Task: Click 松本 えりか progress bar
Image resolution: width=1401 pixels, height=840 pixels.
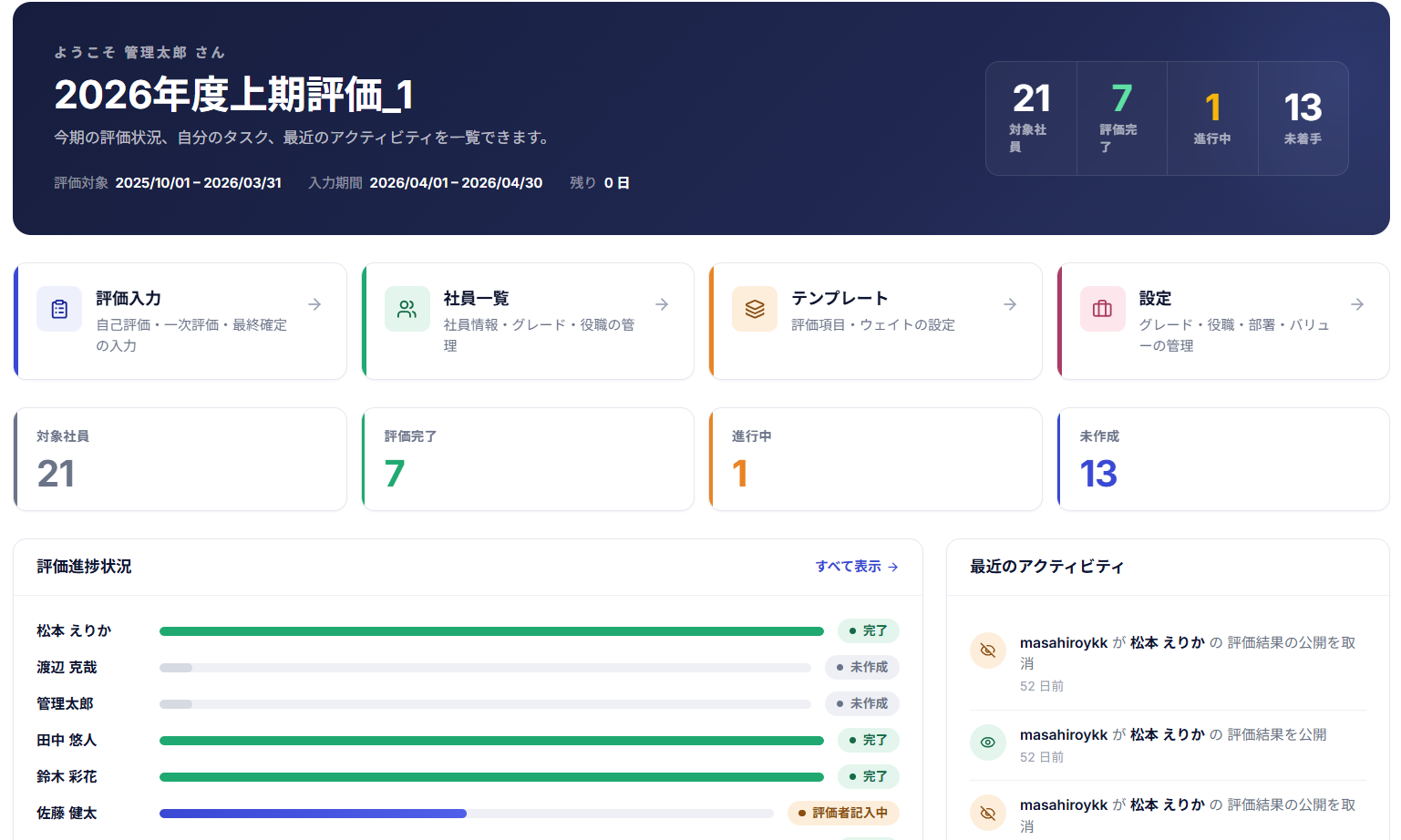Action: 491,631
